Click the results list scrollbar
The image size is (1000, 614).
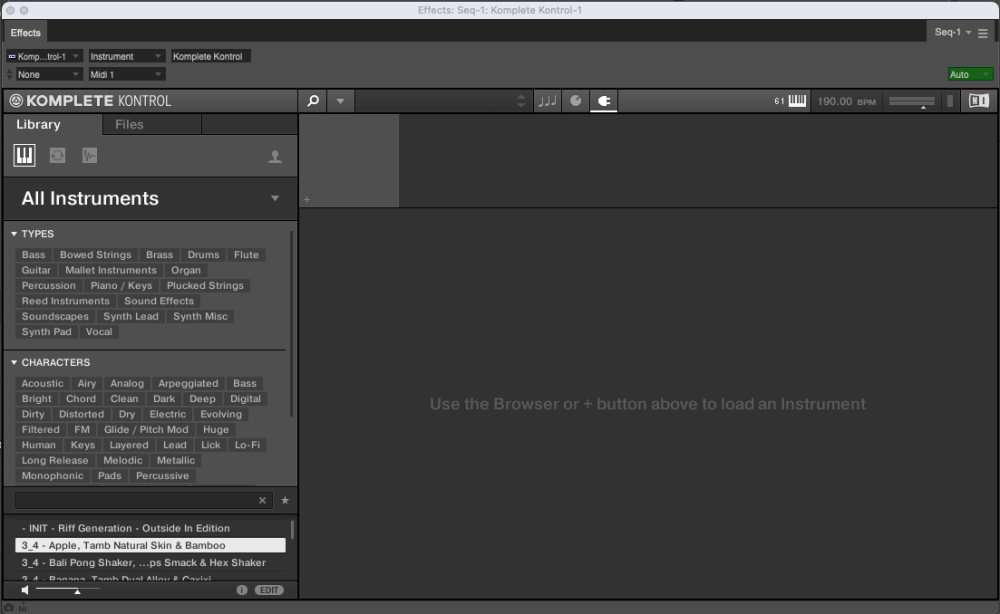pyautogui.click(x=292, y=530)
